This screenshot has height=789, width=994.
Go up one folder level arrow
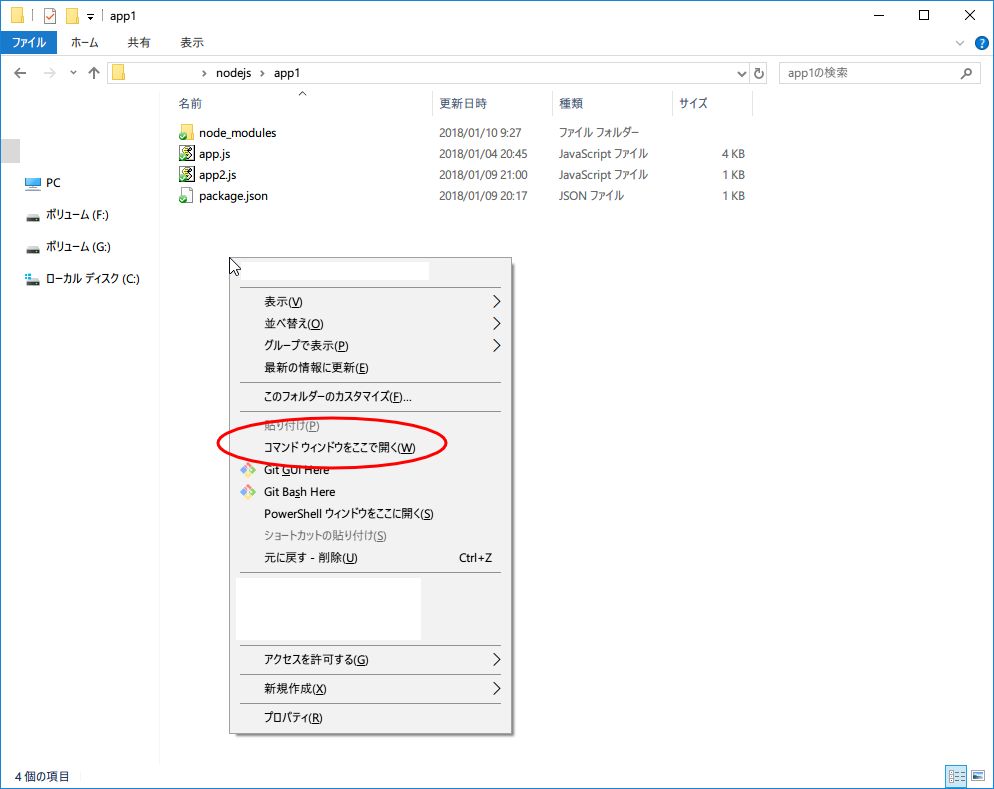click(x=94, y=73)
